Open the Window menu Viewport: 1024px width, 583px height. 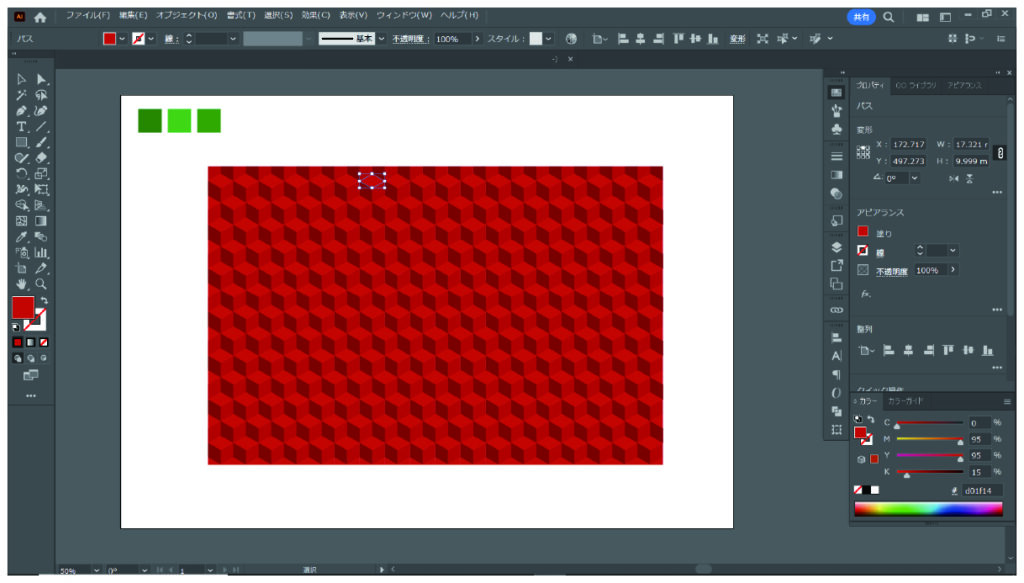tap(404, 15)
